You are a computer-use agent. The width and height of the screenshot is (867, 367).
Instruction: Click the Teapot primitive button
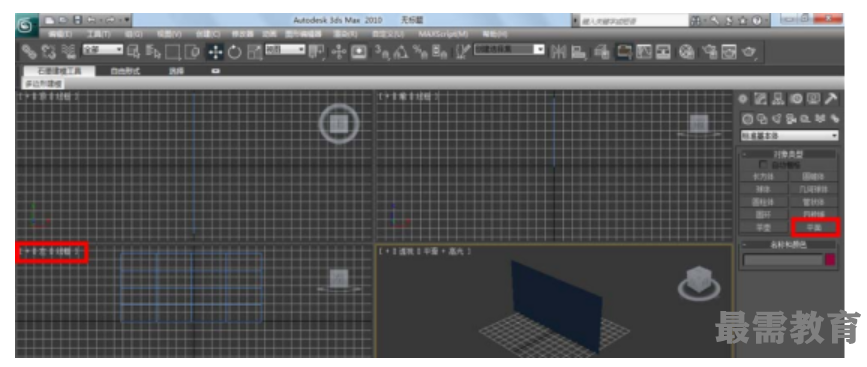764,227
